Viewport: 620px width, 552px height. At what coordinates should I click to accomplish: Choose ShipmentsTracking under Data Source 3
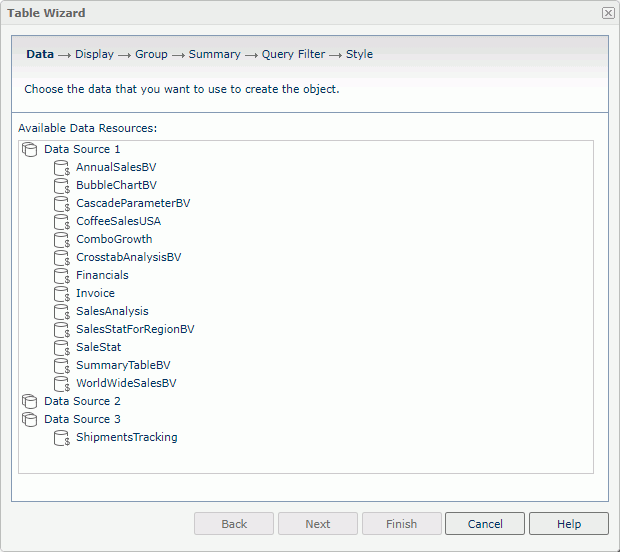[127, 437]
